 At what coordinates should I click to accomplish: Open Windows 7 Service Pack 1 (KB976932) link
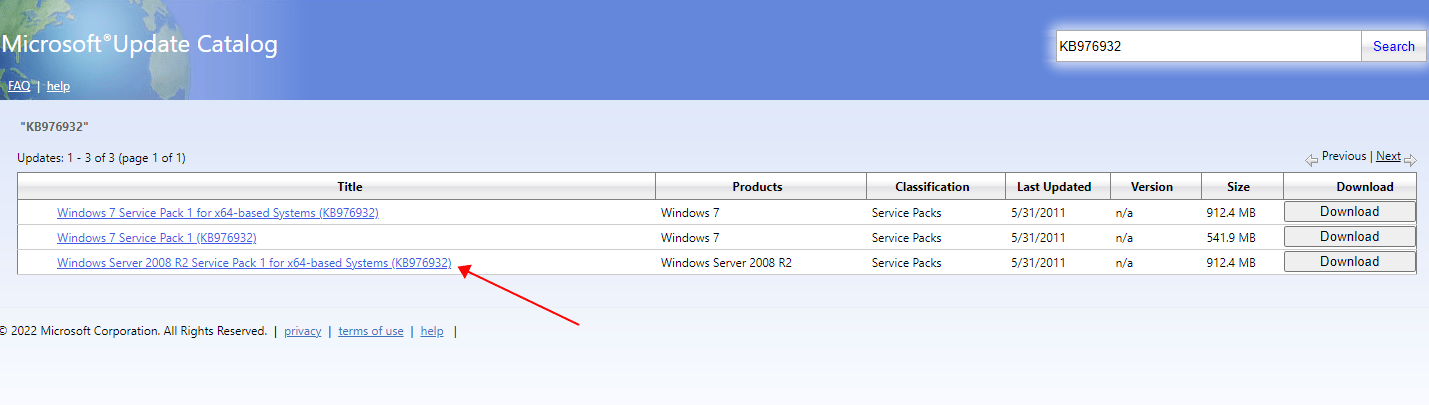tap(157, 237)
